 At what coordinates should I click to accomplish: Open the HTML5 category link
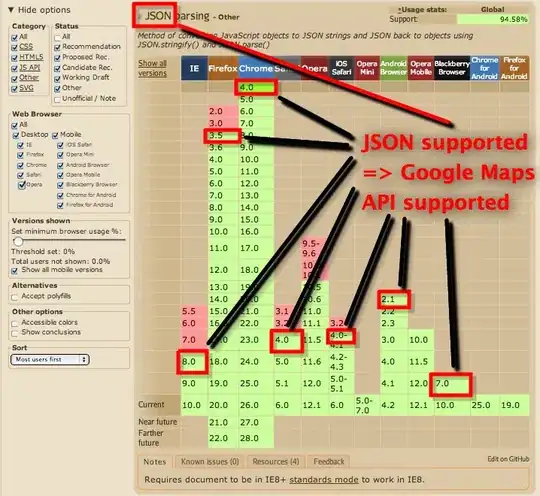pyautogui.click(x=31, y=57)
